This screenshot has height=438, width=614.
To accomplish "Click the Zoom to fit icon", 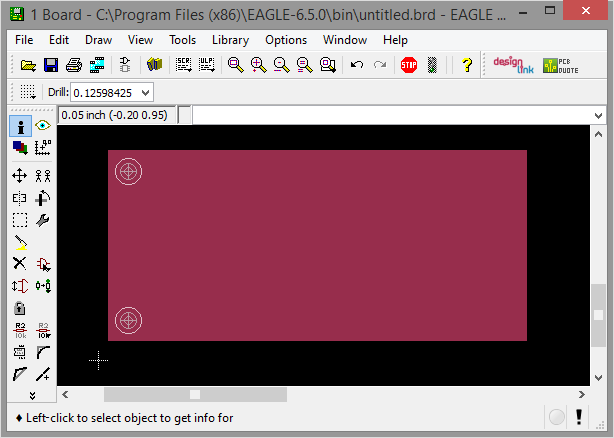I will point(235,65).
